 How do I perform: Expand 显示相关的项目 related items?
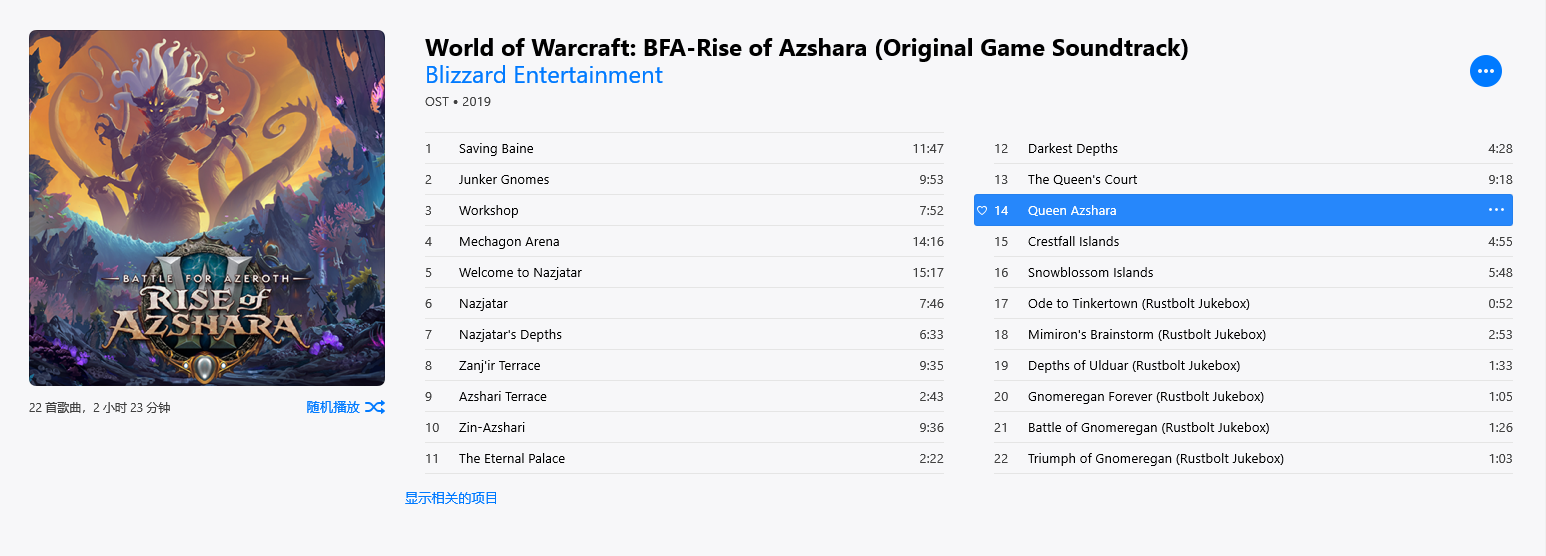pos(451,498)
